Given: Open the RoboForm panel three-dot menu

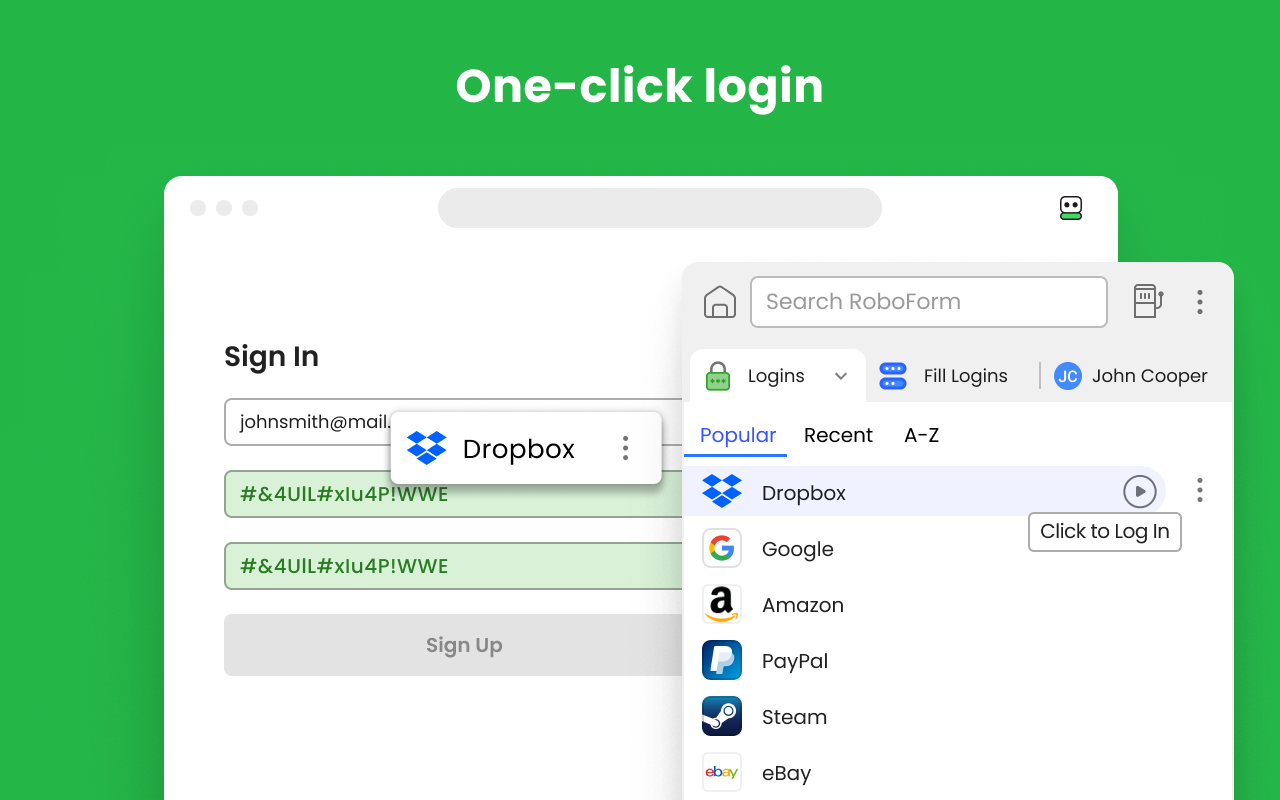Looking at the screenshot, I should [x=1200, y=302].
